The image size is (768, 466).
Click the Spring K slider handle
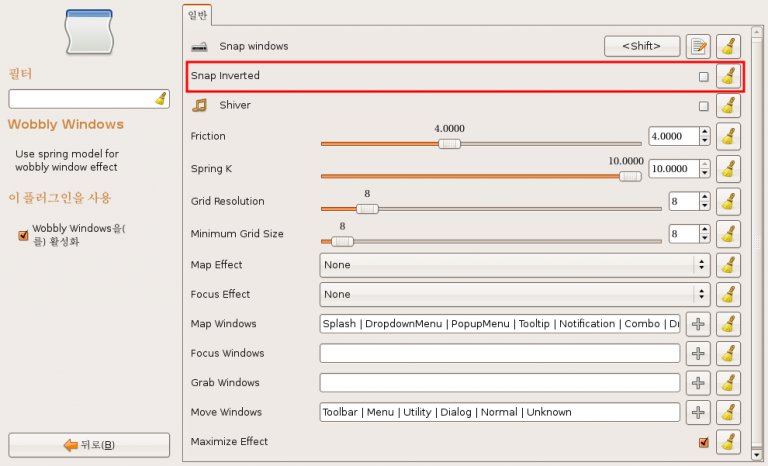(x=630, y=177)
